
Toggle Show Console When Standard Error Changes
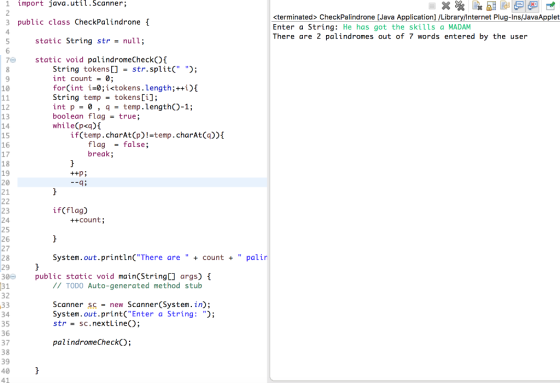coord(532,6)
